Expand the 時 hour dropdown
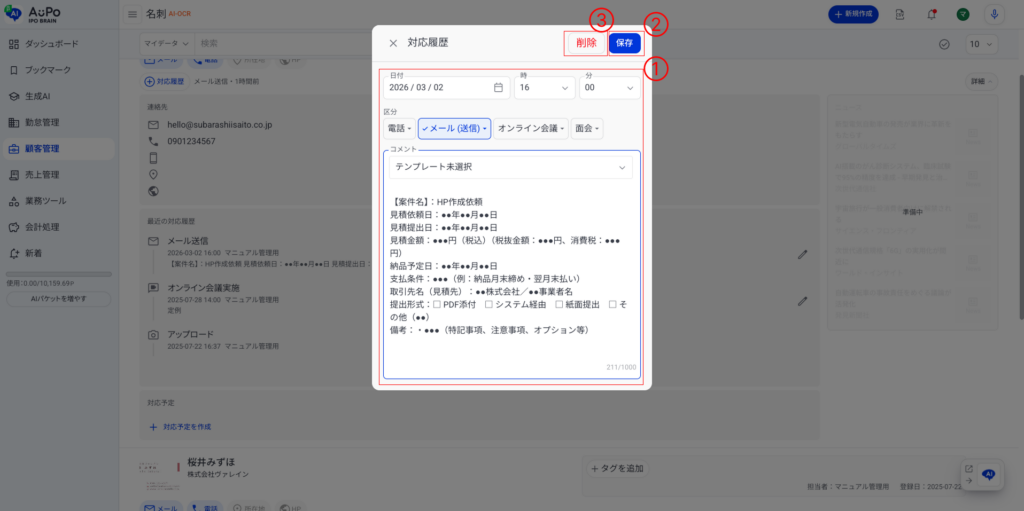This screenshot has height=511, width=1024. (545, 88)
